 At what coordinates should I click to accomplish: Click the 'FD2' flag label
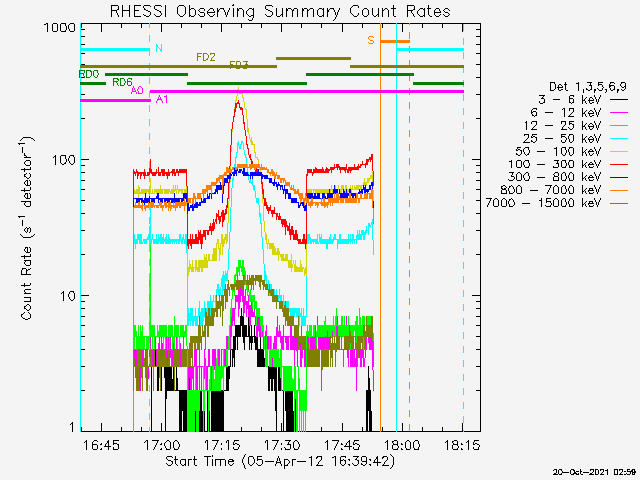(206, 57)
